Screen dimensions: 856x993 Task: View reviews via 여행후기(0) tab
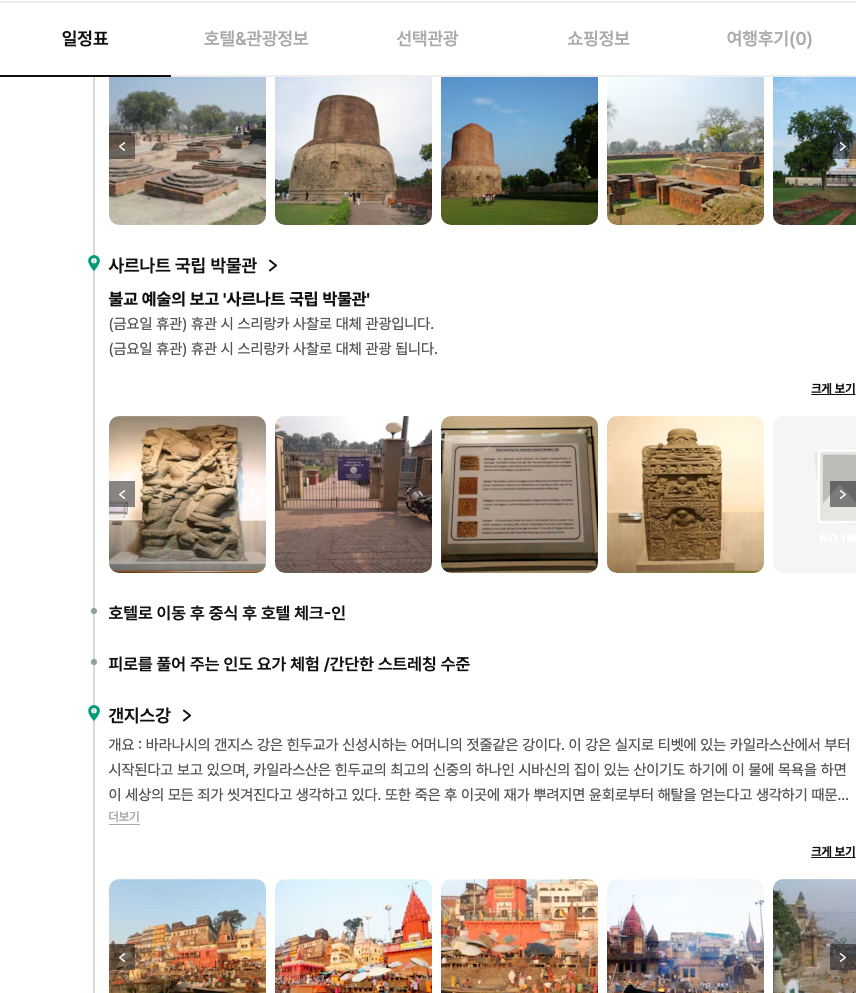pyautogui.click(x=768, y=38)
